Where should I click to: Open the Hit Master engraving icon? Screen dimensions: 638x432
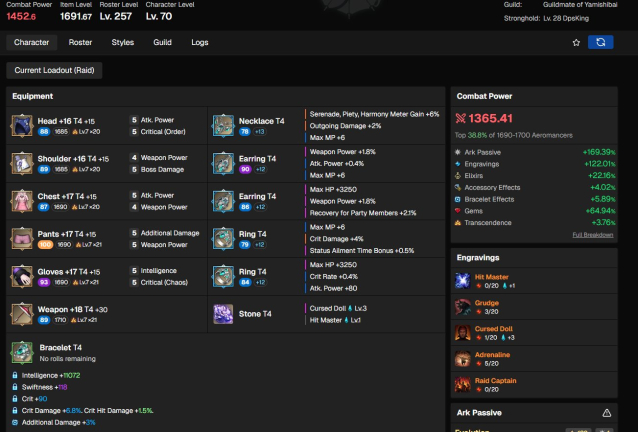click(463, 282)
